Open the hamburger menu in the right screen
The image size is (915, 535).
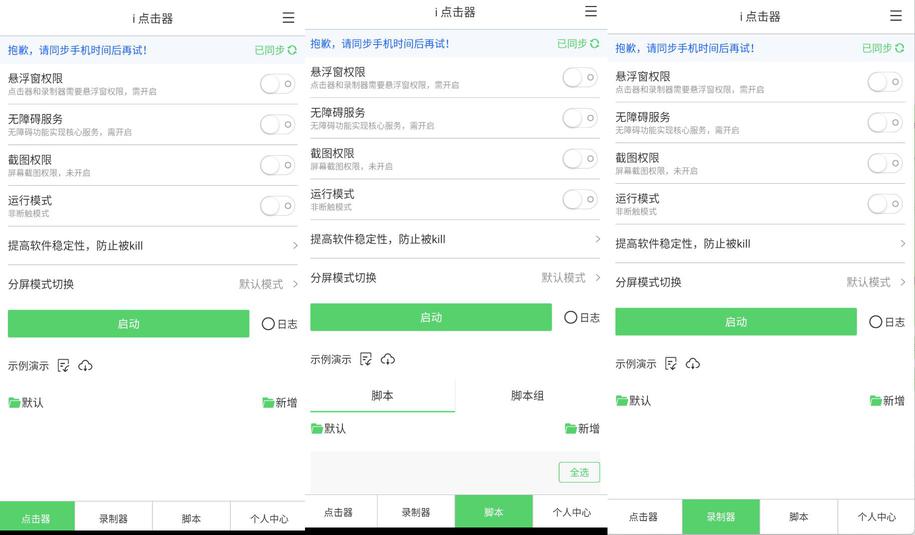tap(895, 16)
